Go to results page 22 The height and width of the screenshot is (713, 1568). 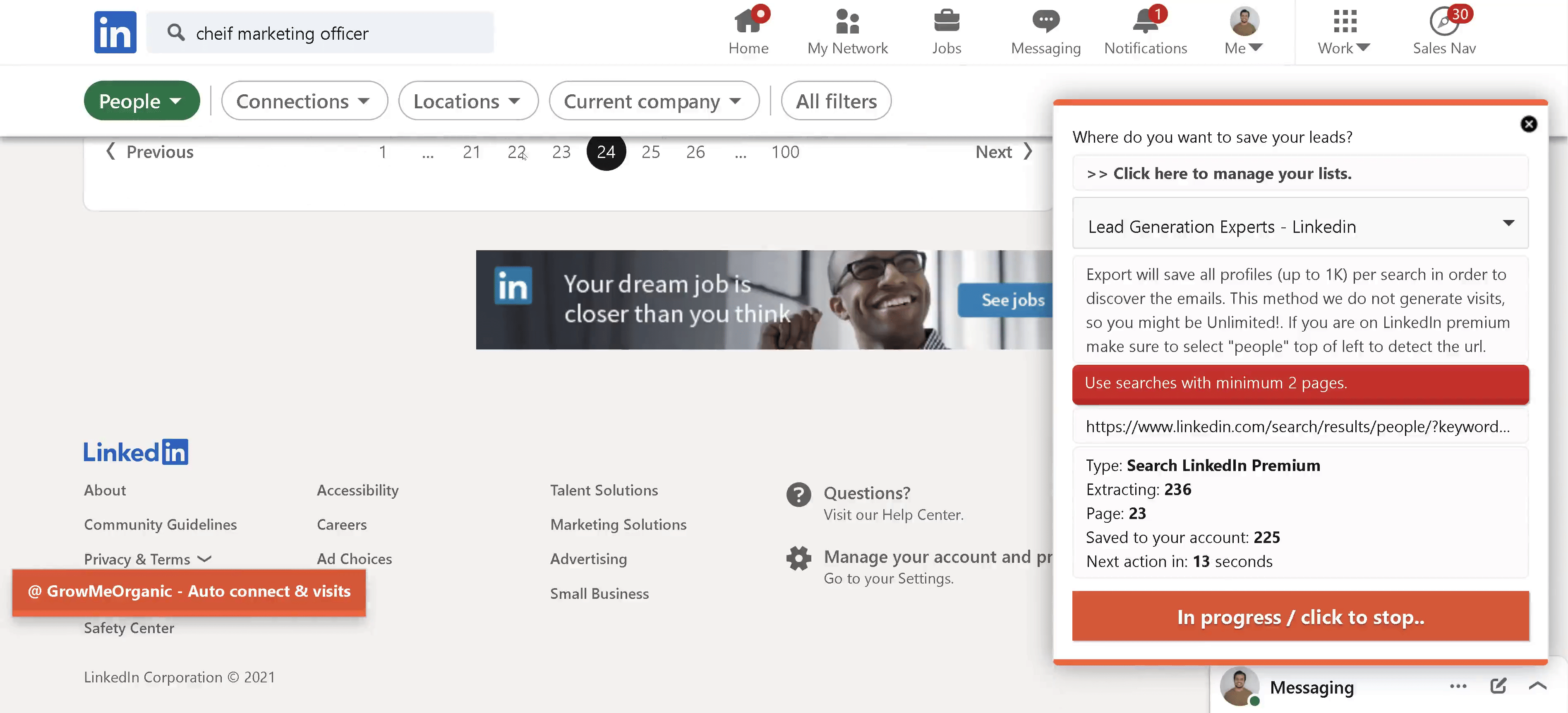[516, 152]
